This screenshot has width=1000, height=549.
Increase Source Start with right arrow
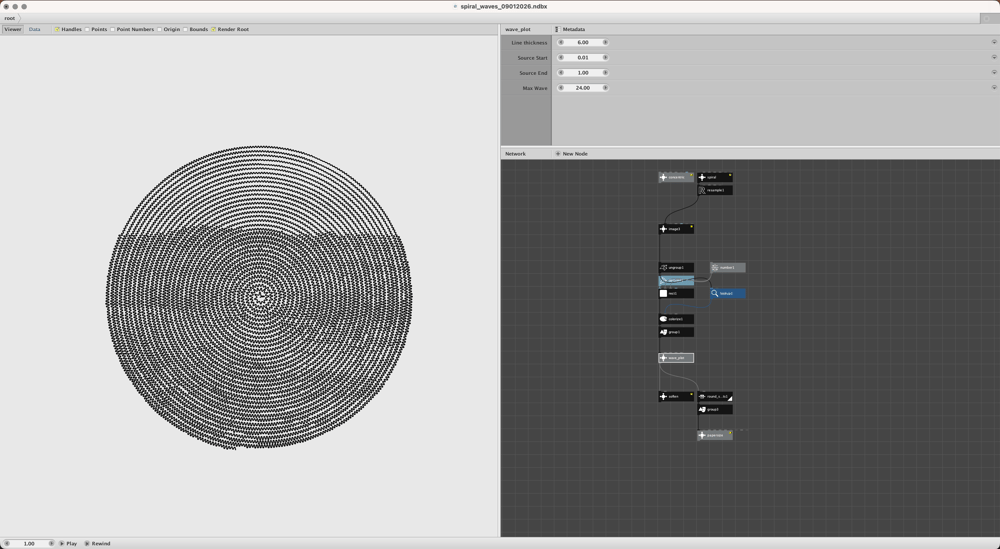pos(605,57)
